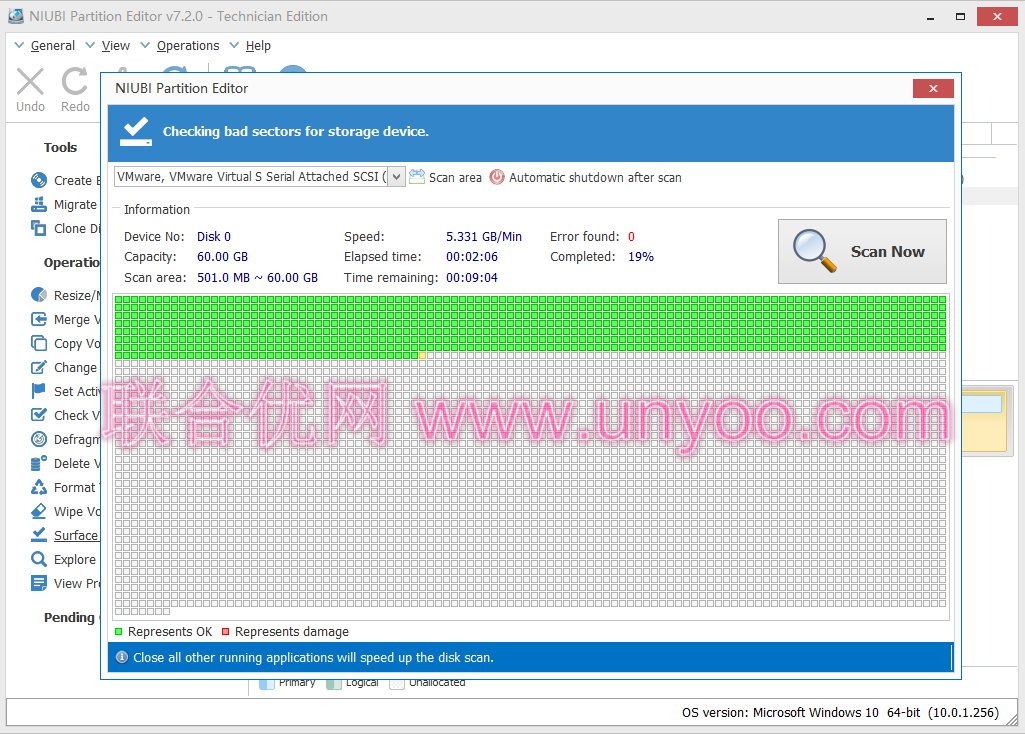Click the Device No value Disk 0
This screenshot has height=734, width=1025.
tap(214, 237)
